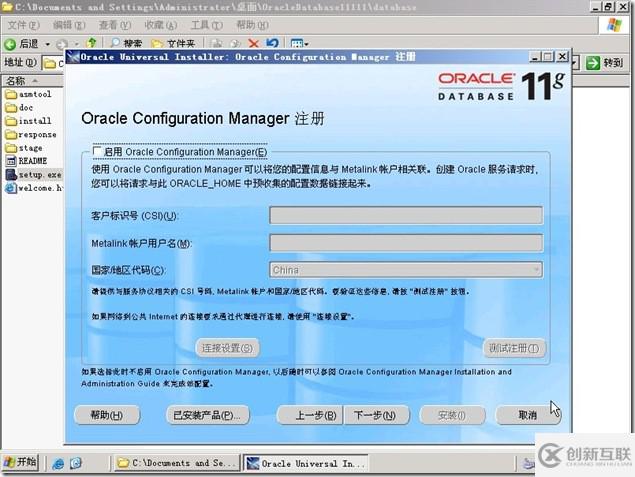635x477 pixels.
Task: Click the Help (帮助) button in installer
Action: [x=107, y=415]
